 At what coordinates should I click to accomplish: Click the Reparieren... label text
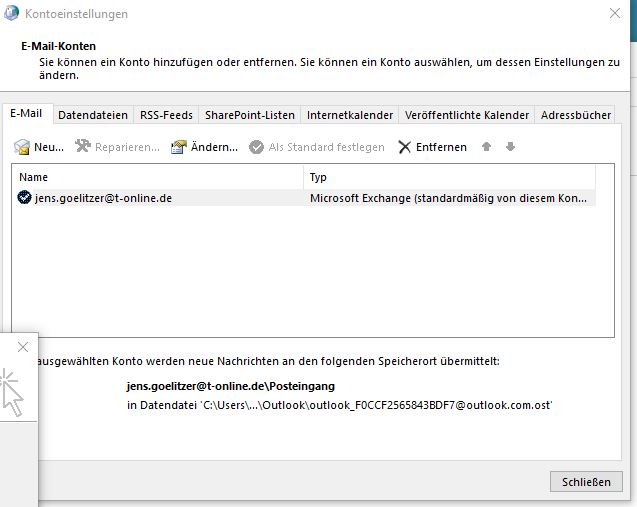click(128, 147)
